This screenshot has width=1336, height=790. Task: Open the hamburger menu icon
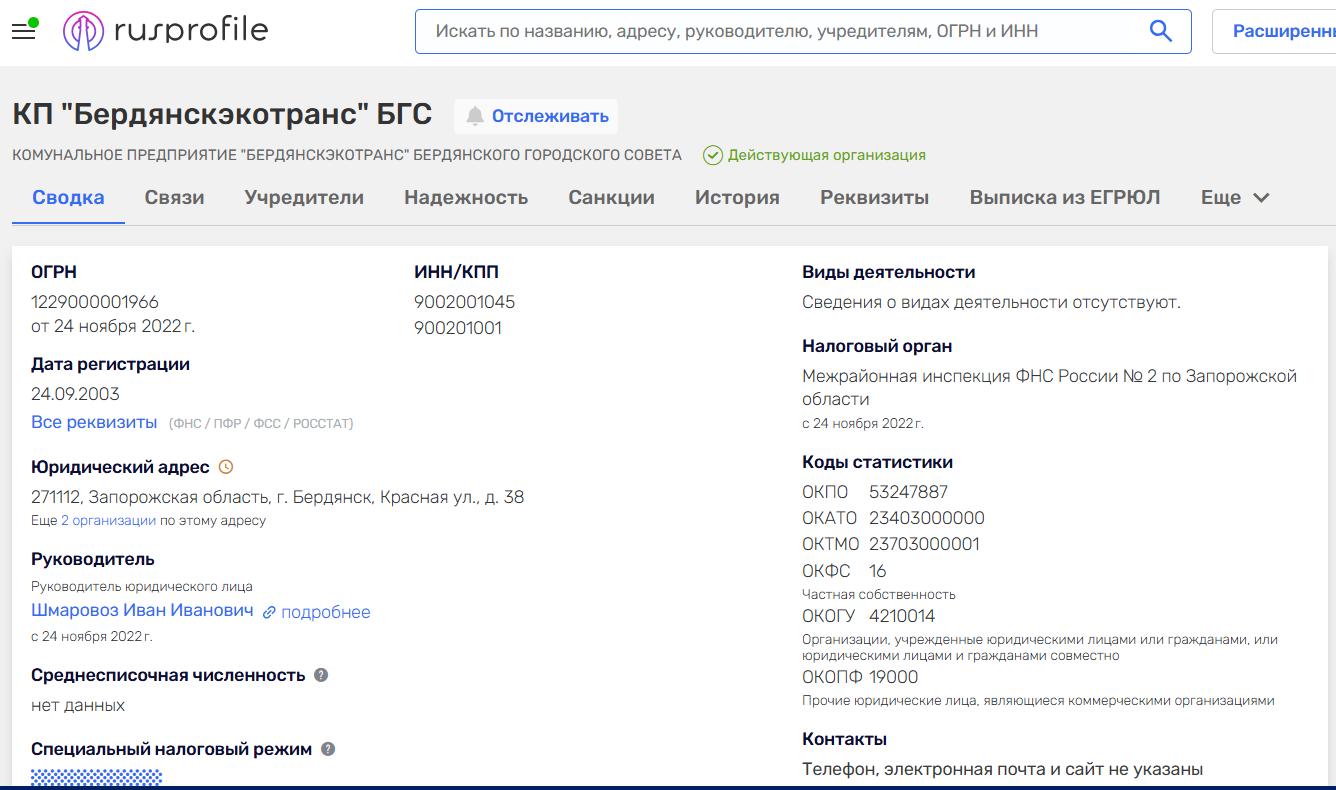point(23,31)
